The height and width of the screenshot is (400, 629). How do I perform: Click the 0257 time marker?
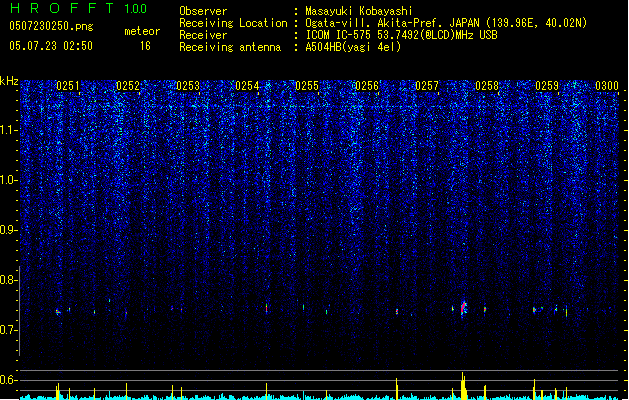click(427, 86)
